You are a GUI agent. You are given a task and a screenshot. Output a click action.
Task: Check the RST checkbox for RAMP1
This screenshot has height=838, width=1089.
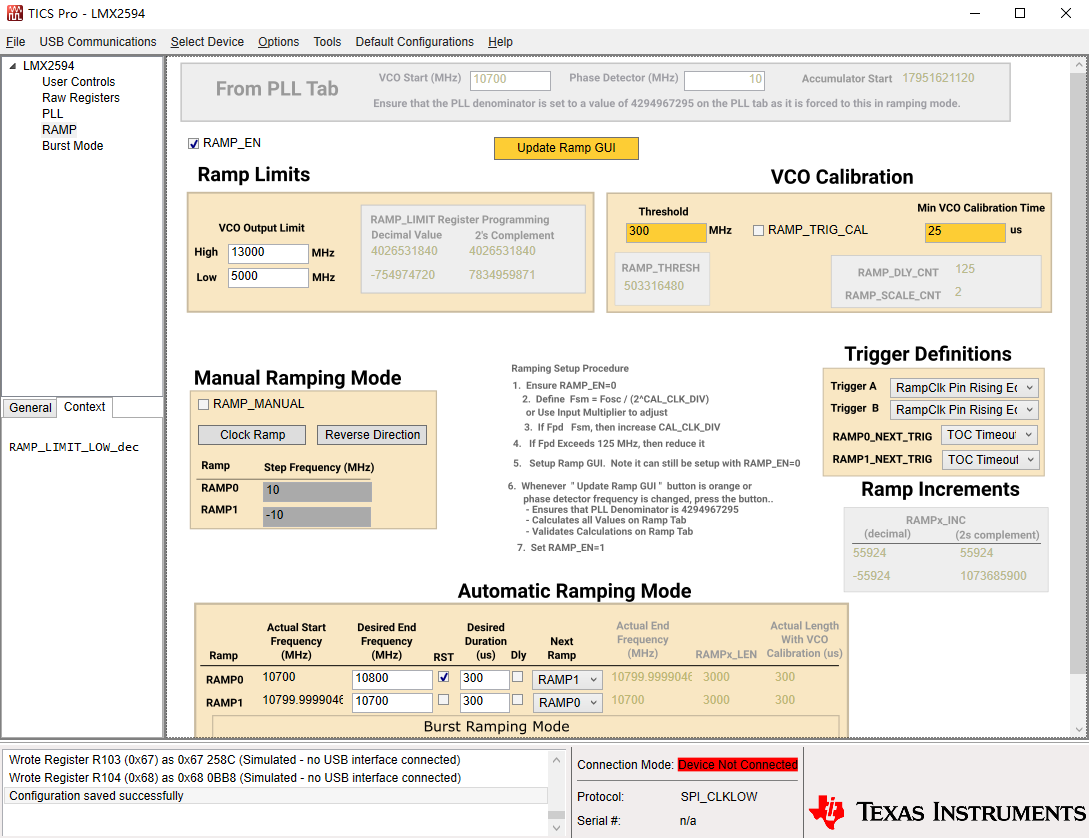click(443, 700)
